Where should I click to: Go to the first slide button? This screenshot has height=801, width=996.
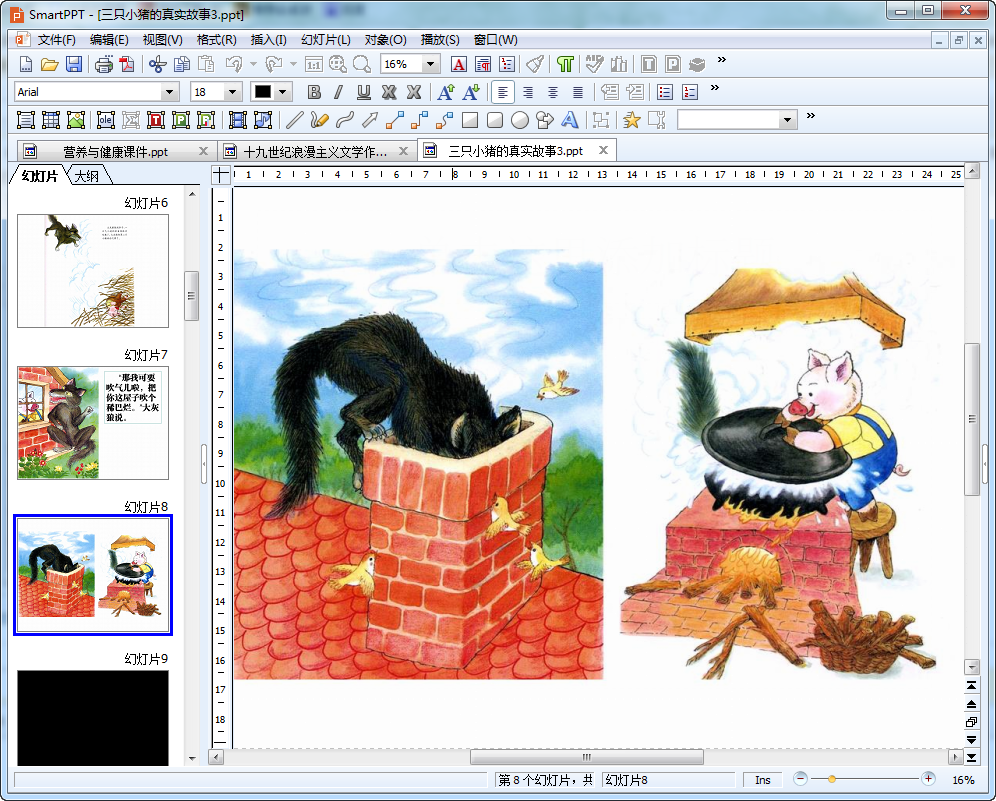click(x=971, y=685)
